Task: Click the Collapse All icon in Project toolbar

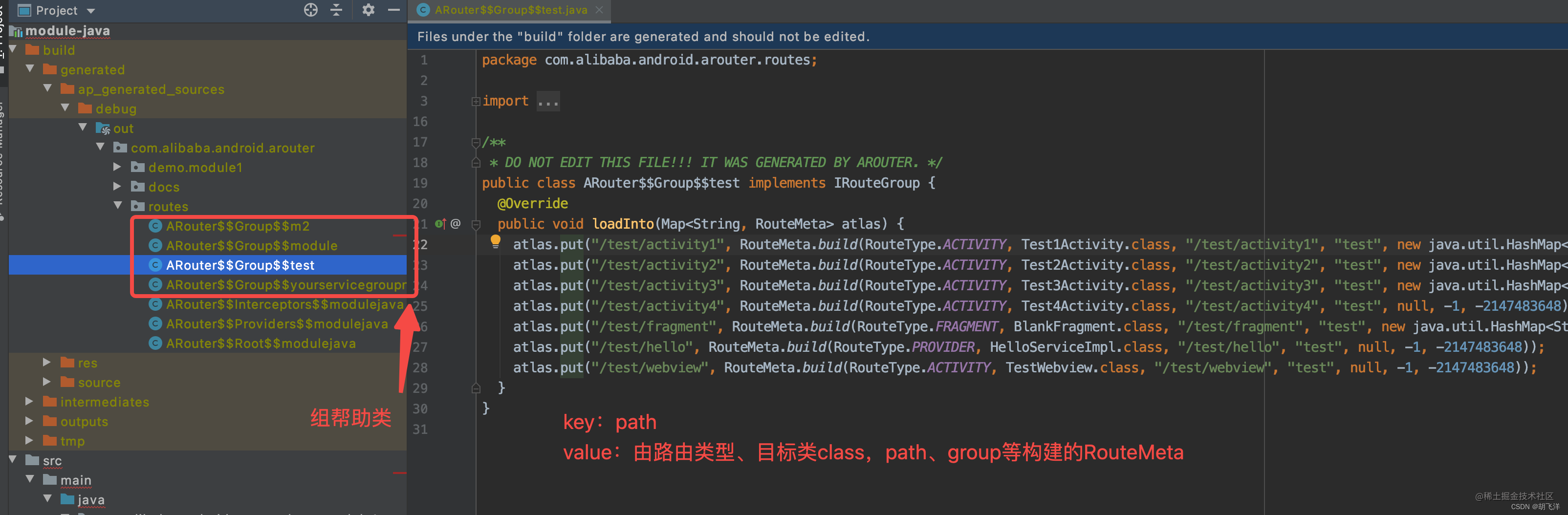Action: (337, 10)
